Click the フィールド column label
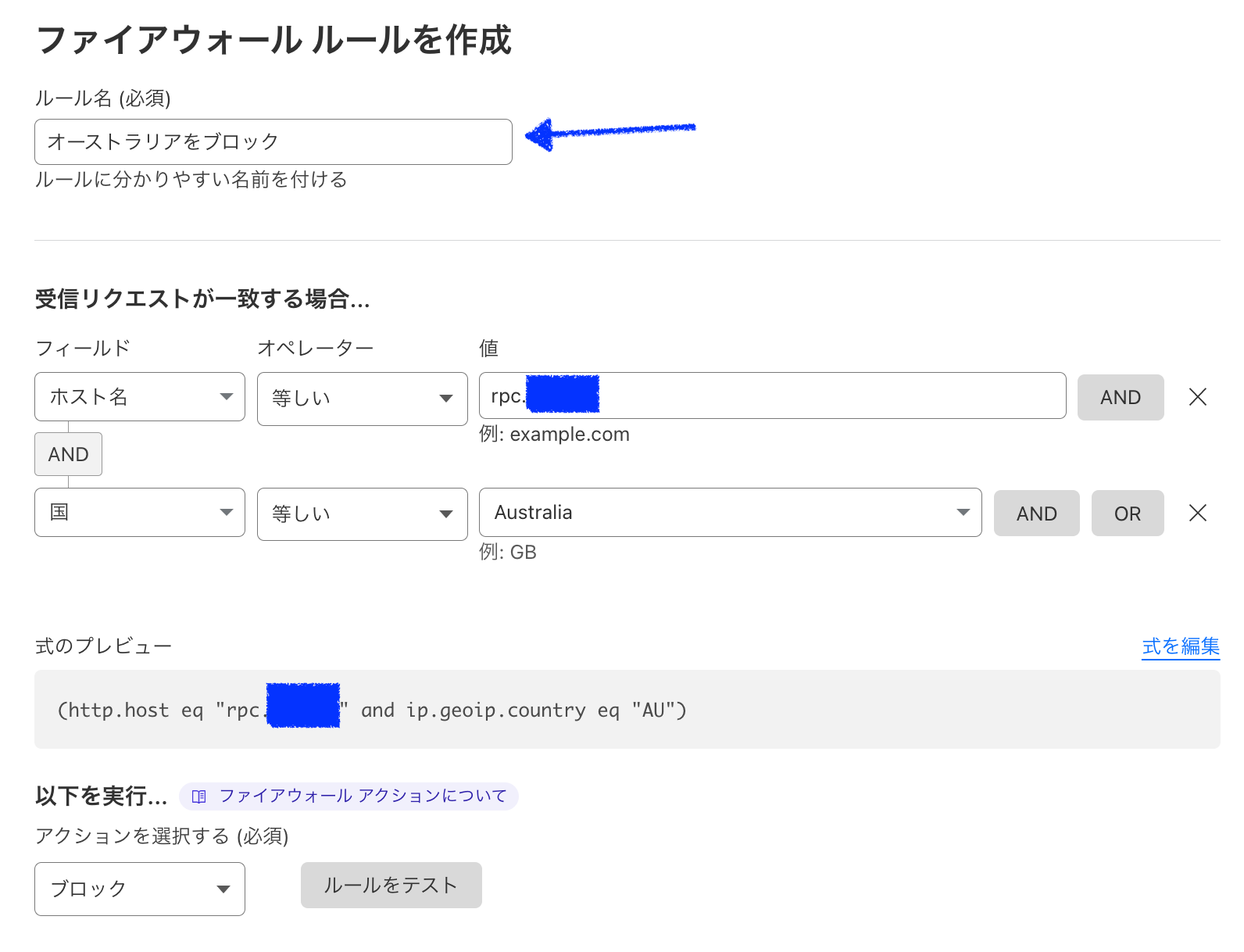This screenshot has width=1244, height=952. click(x=83, y=348)
